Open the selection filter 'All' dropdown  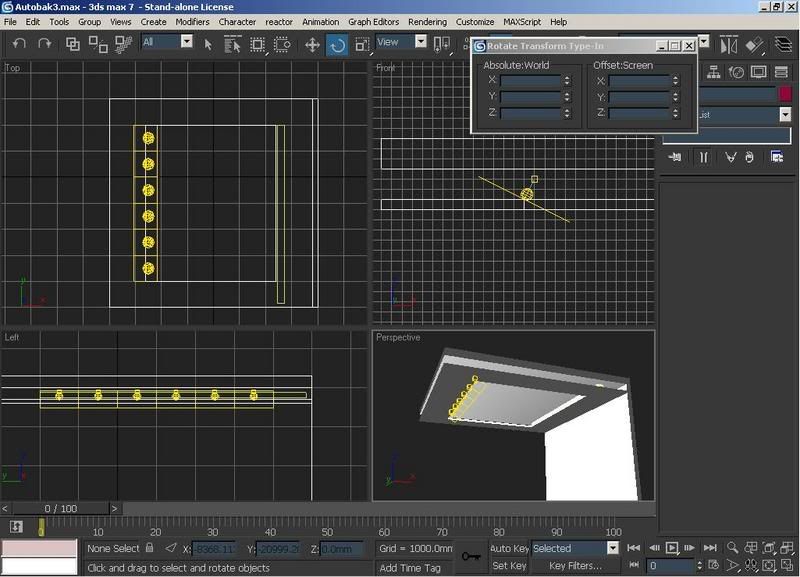coord(186,42)
